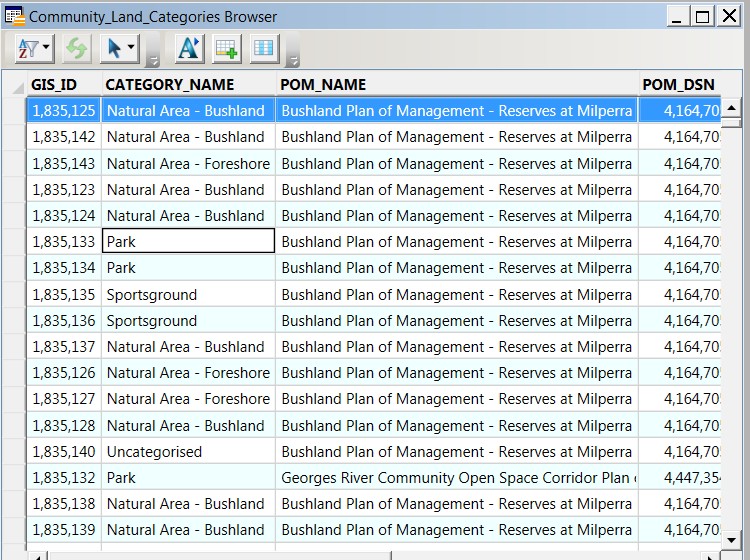The height and width of the screenshot is (560, 750).
Task: Open the Sort/Filter A-Z toolbar button
Action: click(x=33, y=48)
